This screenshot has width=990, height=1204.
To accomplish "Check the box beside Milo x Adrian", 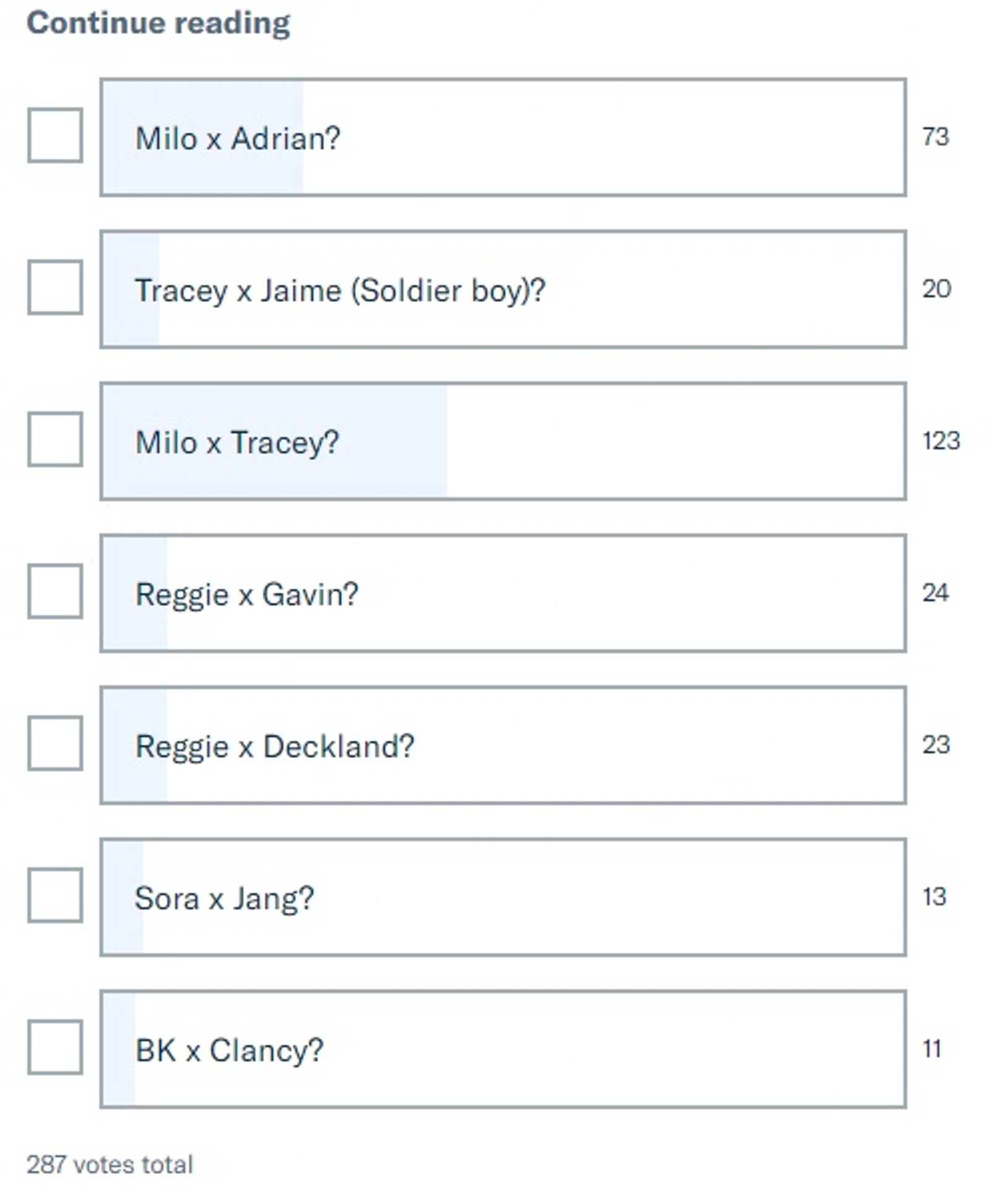I will [55, 135].
